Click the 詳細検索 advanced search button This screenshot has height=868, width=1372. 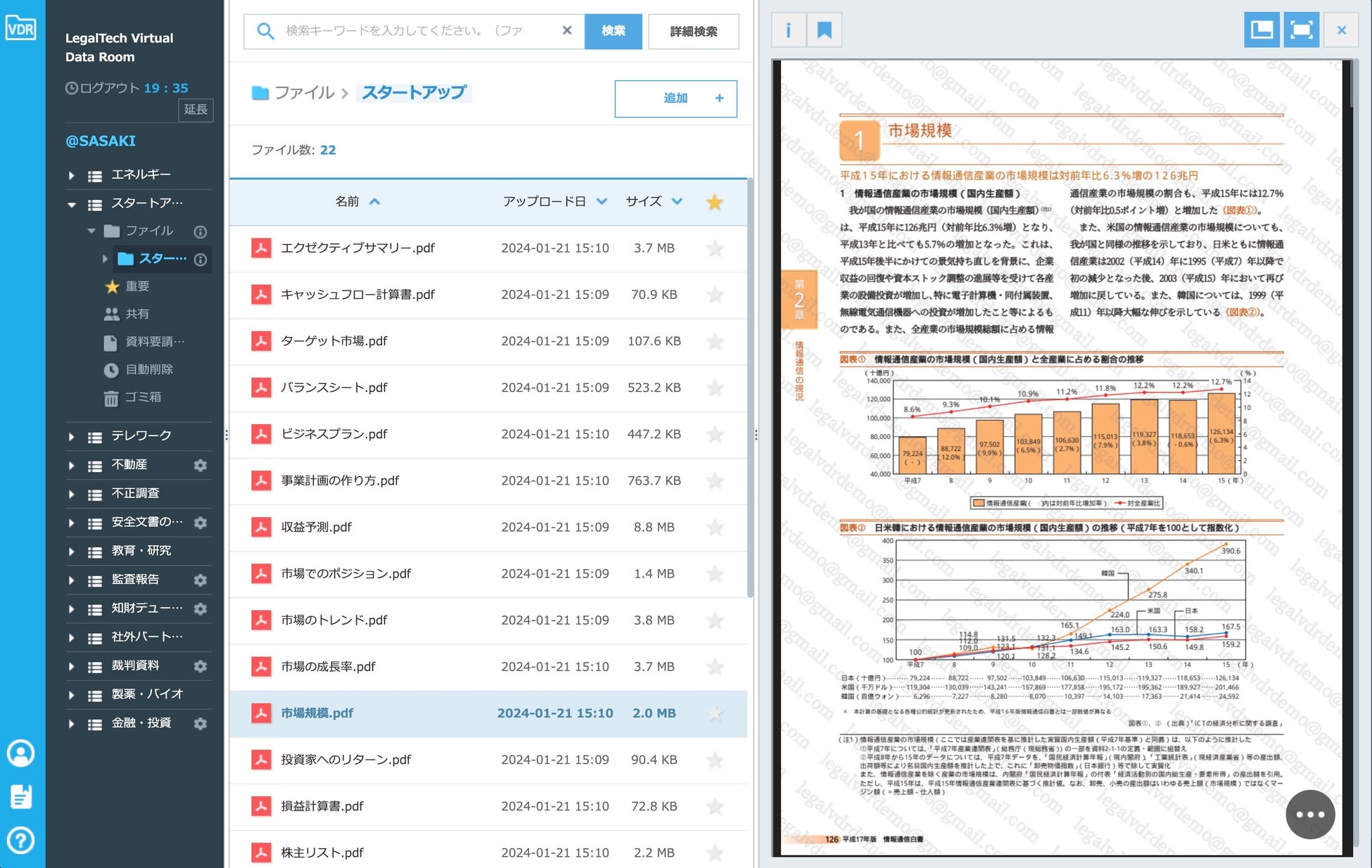[693, 32]
